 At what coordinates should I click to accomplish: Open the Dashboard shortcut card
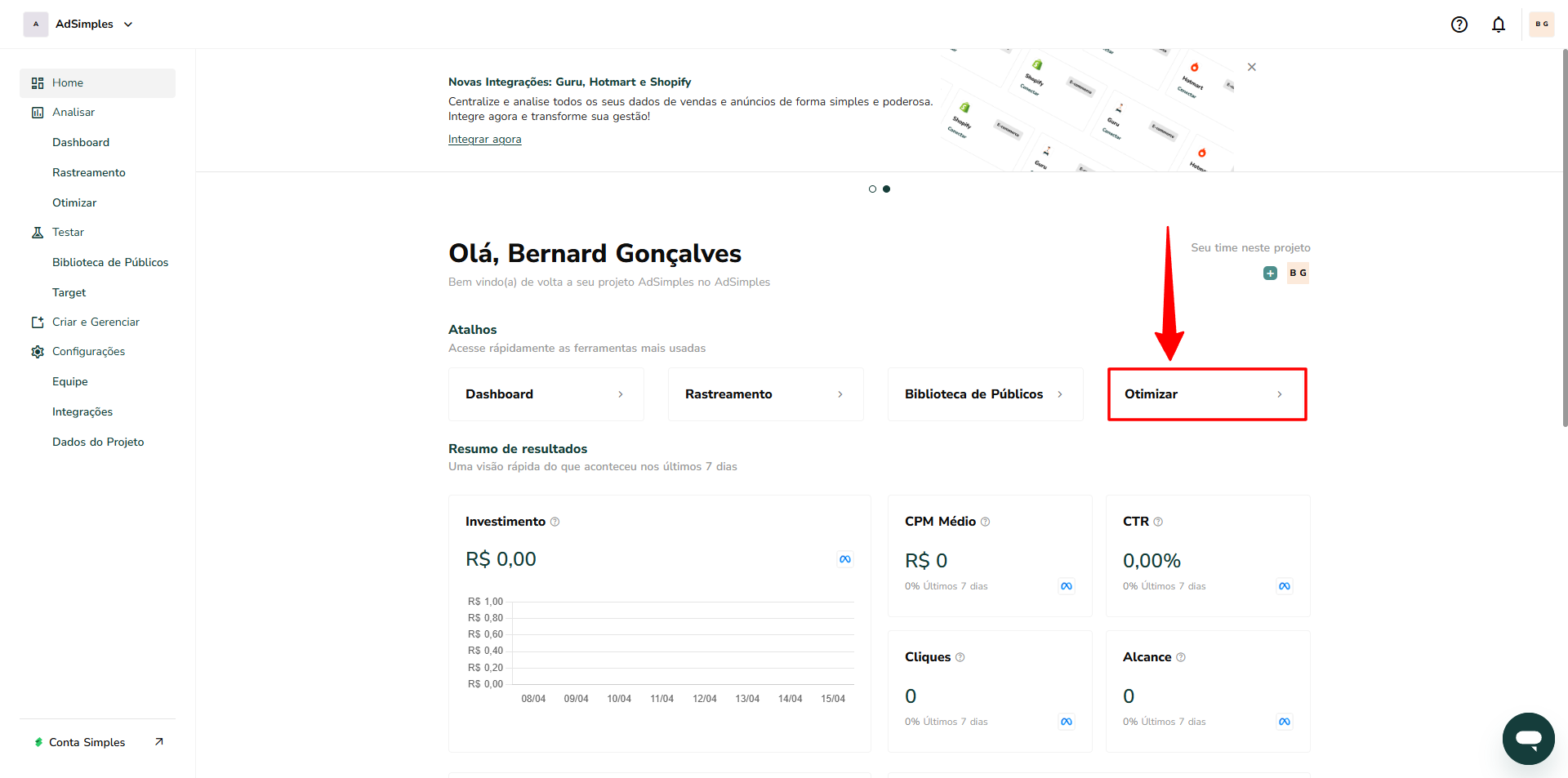coord(546,394)
